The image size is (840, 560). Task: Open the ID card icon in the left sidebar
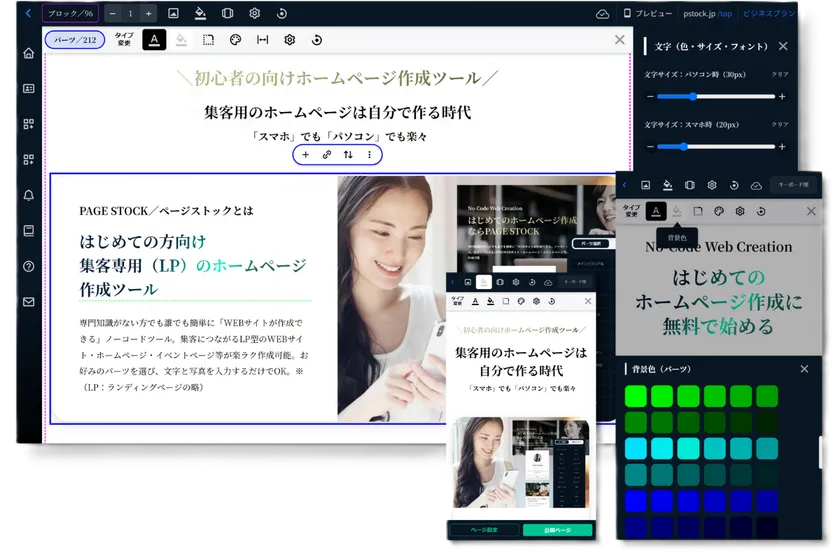[29, 88]
